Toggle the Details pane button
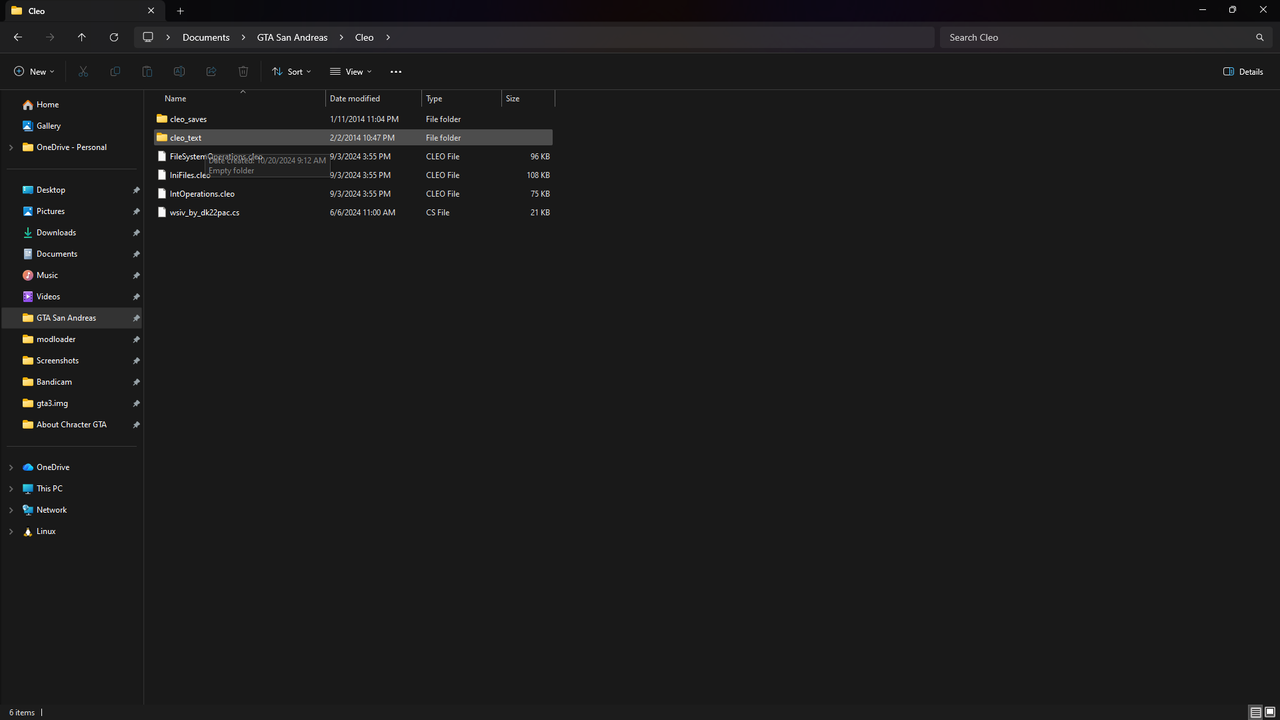This screenshot has width=1280, height=720. pyautogui.click(x=1243, y=72)
